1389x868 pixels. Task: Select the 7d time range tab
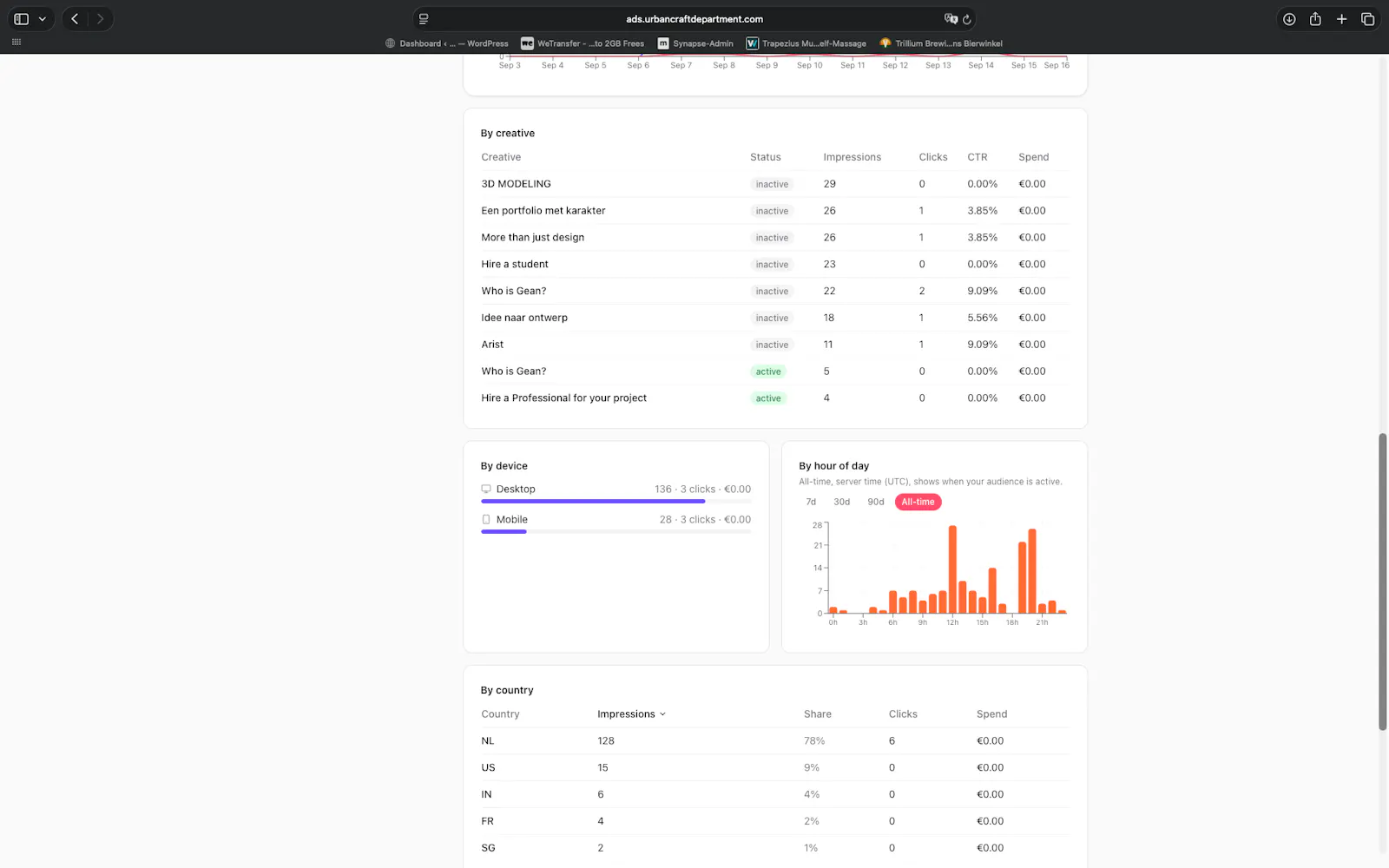(x=811, y=502)
